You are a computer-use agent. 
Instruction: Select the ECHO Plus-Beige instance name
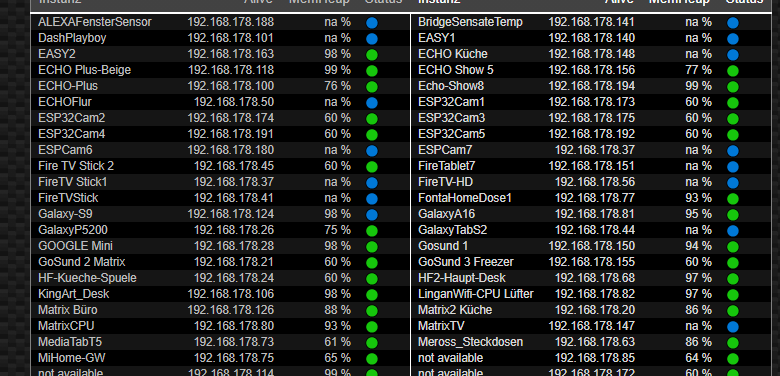pos(85,70)
